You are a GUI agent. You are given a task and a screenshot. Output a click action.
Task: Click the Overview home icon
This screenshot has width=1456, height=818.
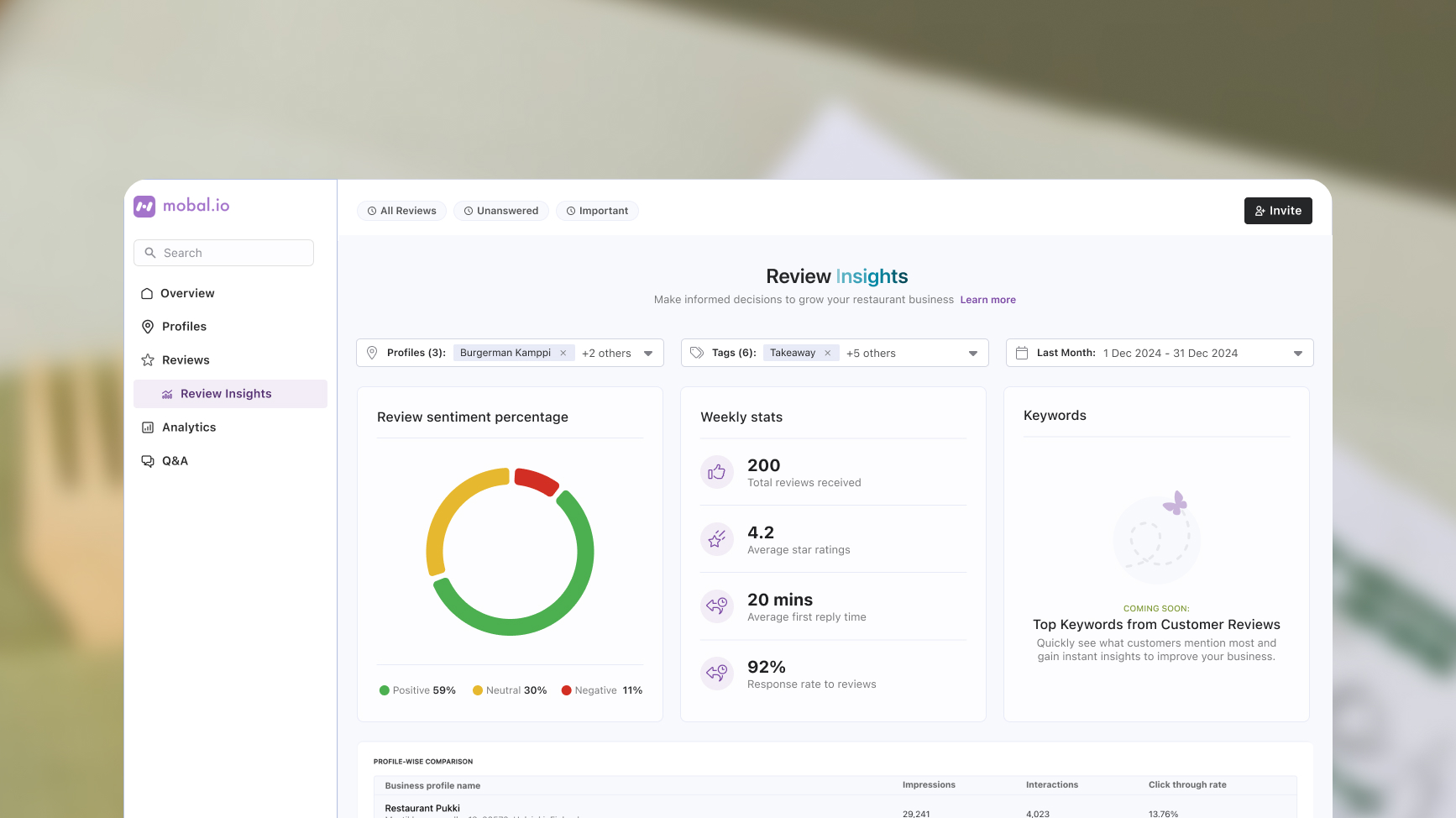(147, 293)
